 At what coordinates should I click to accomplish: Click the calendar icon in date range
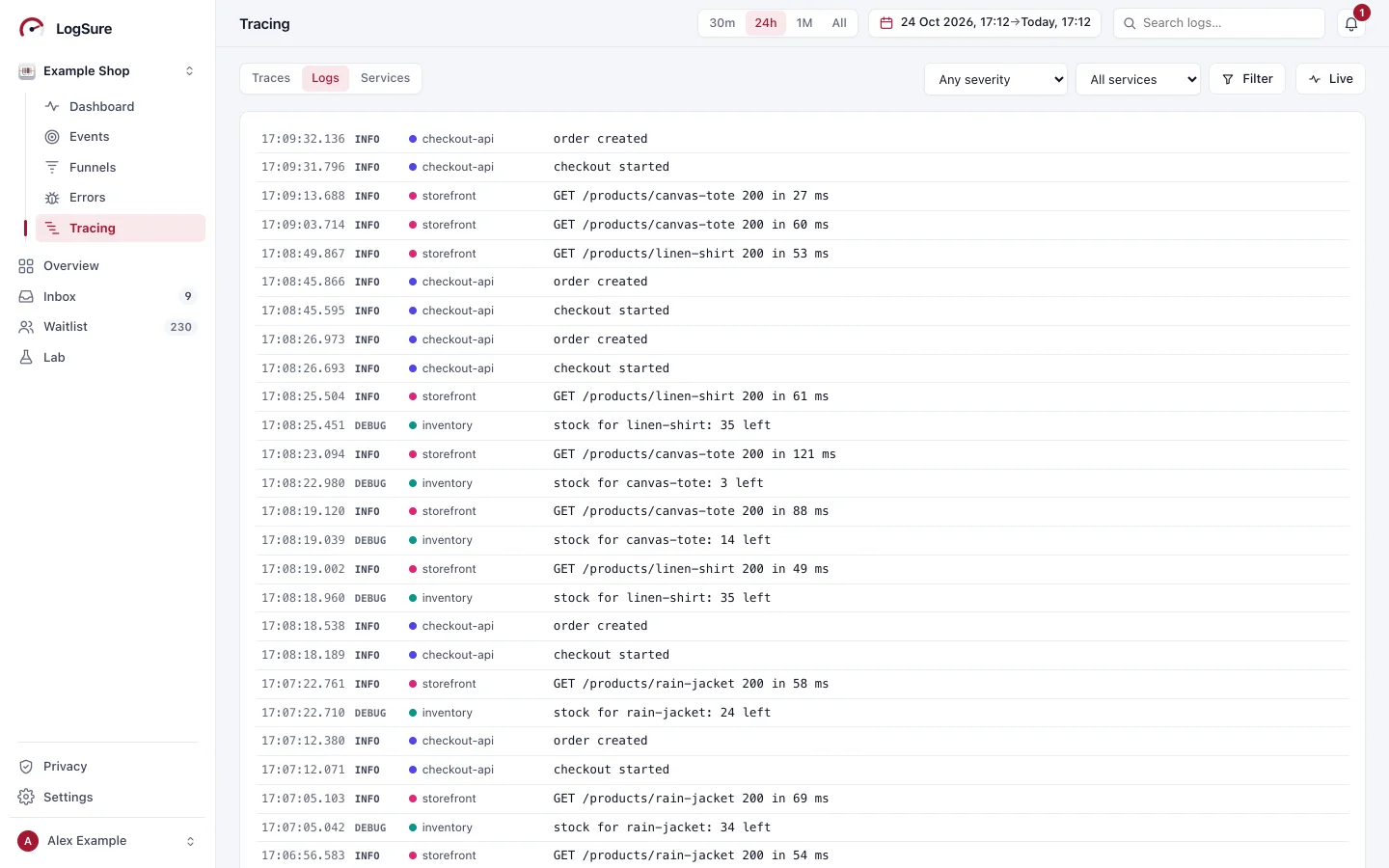(886, 23)
